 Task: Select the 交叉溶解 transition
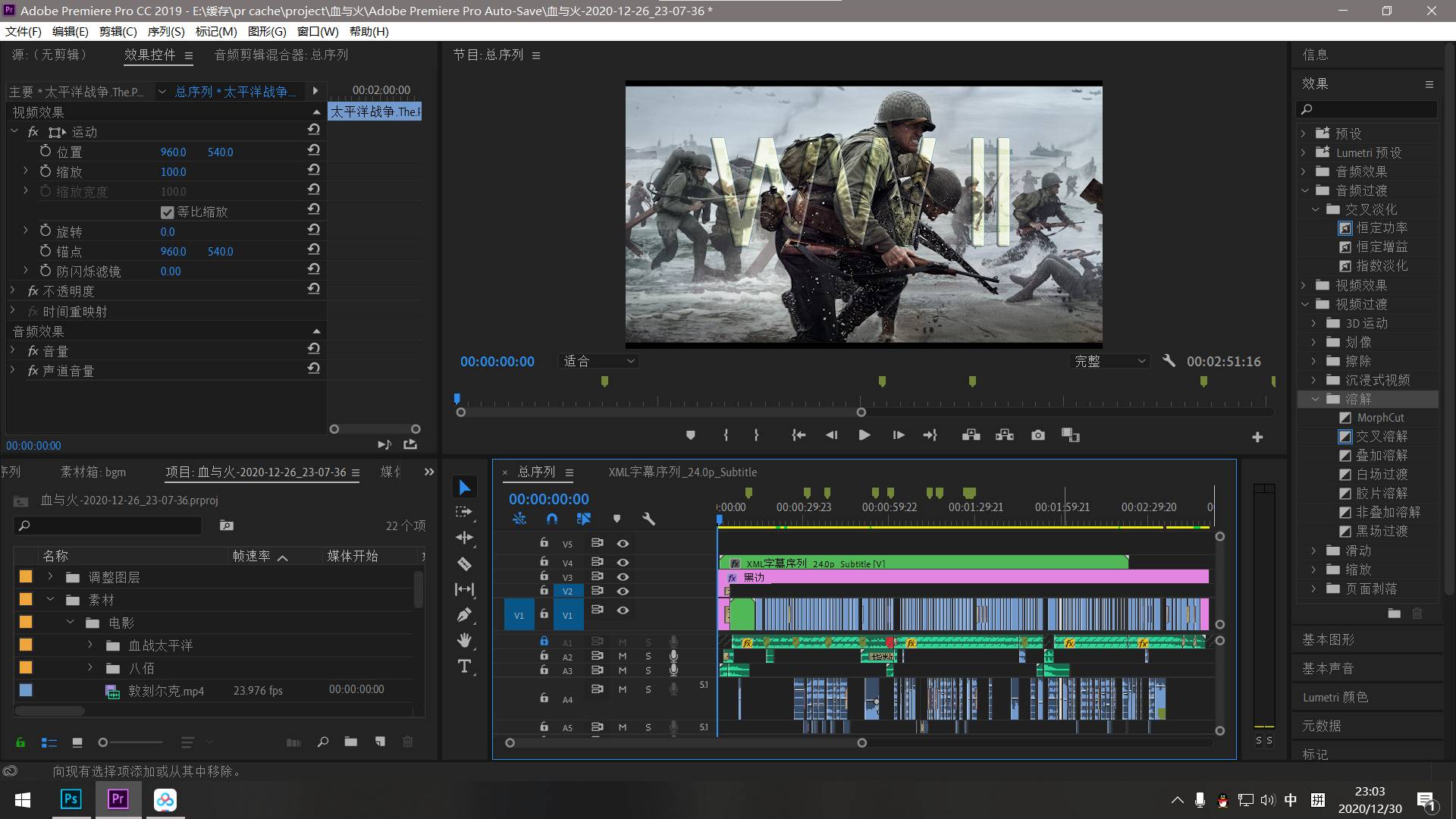click(x=1382, y=437)
